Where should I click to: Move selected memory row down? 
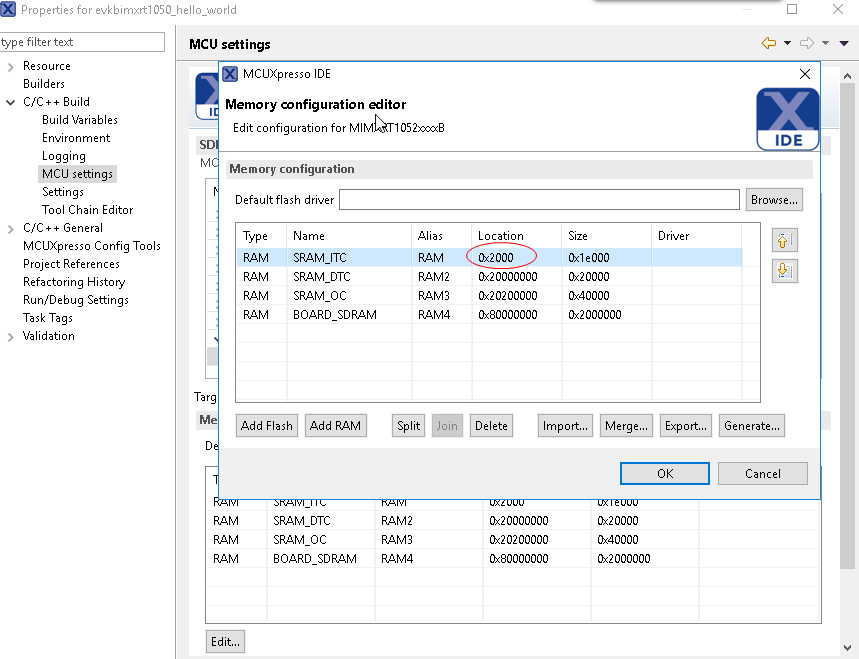pos(784,271)
